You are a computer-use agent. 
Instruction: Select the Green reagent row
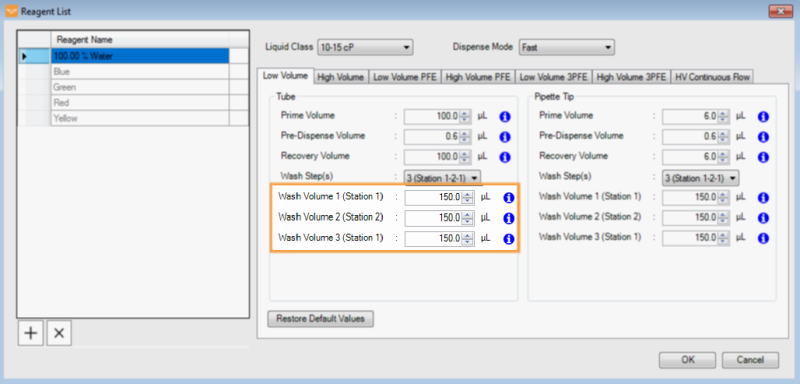point(140,87)
